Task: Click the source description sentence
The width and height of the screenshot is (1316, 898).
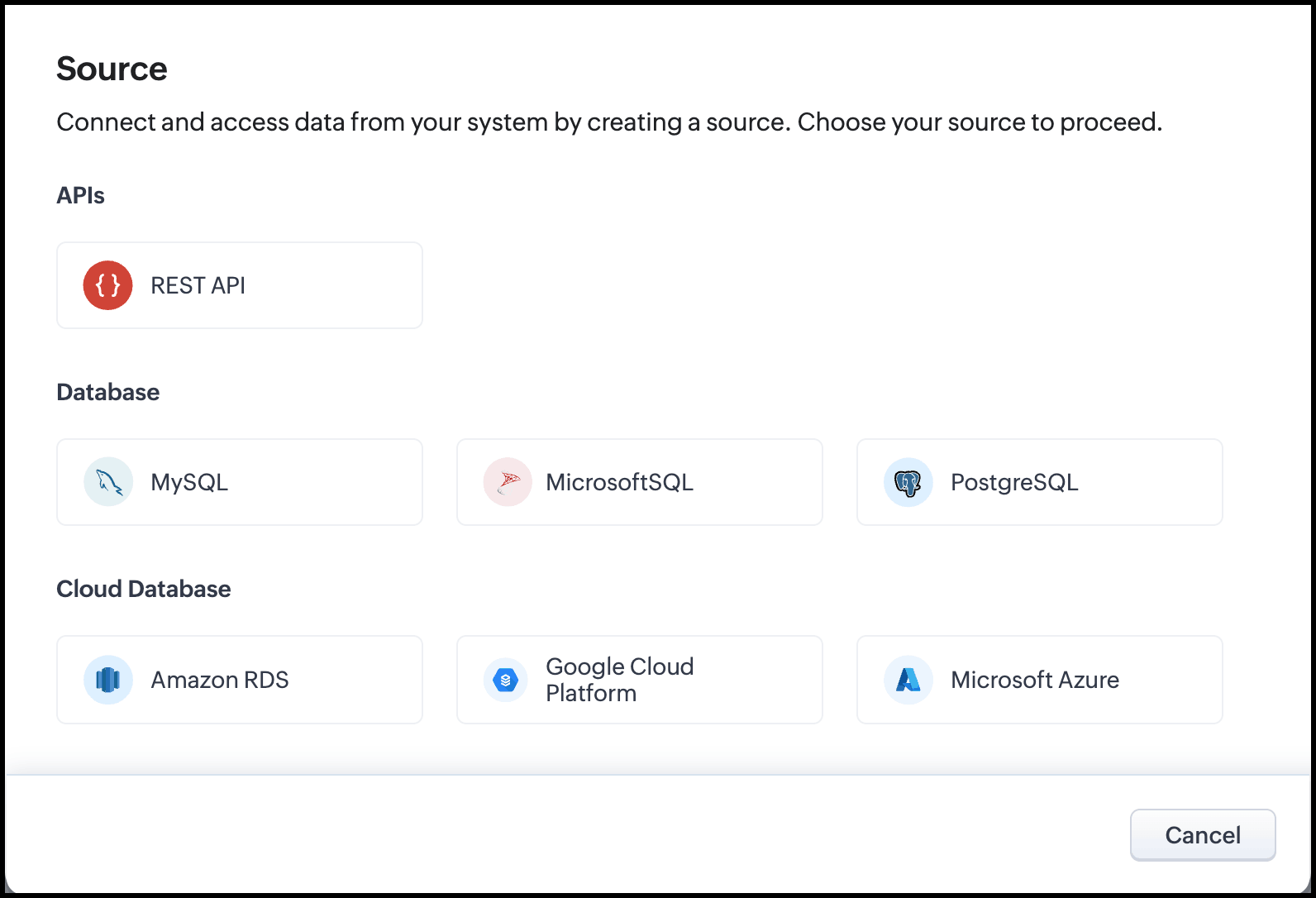Action: click(609, 122)
